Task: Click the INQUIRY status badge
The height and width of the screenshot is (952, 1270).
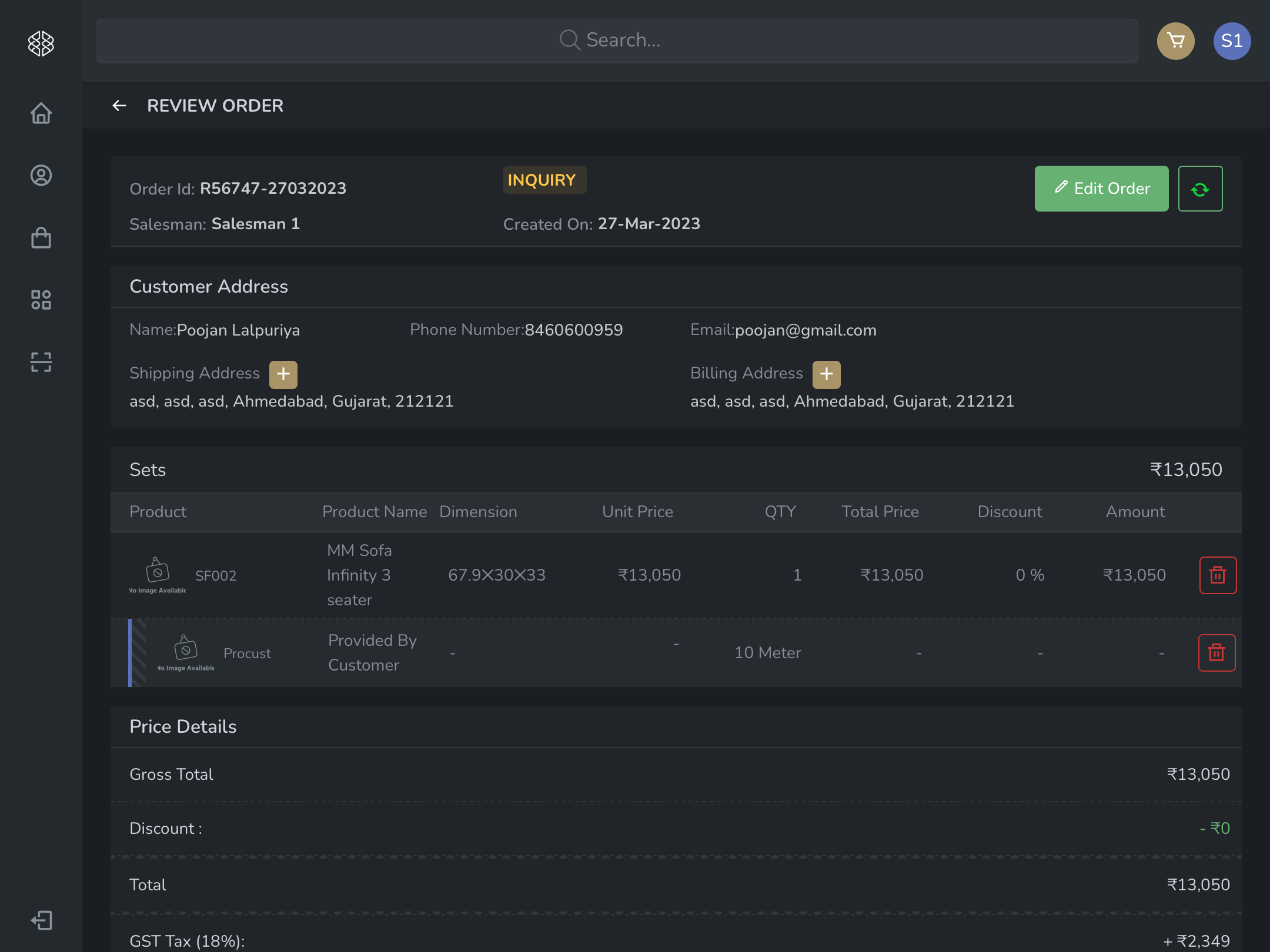Action: click(544, 180)
